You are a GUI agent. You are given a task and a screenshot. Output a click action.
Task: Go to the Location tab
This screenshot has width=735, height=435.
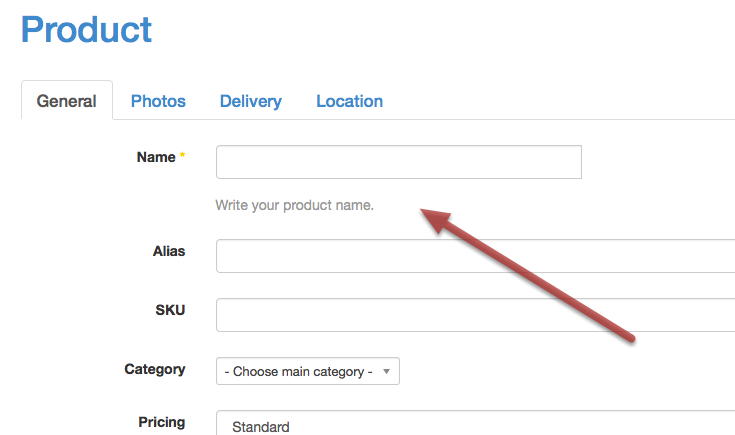(x=349, y=101)
